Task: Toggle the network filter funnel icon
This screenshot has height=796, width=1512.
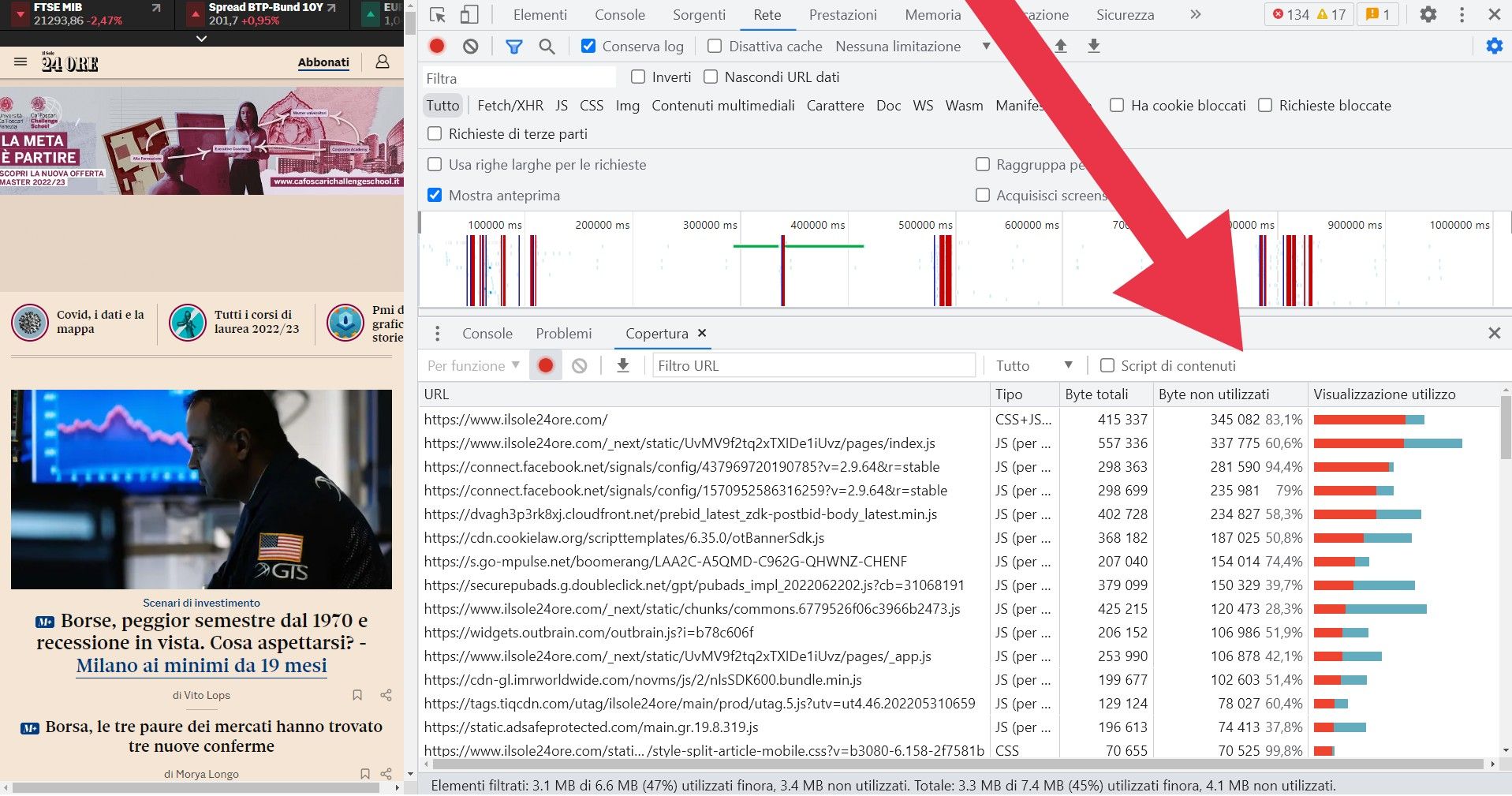Action: [513, 47]
